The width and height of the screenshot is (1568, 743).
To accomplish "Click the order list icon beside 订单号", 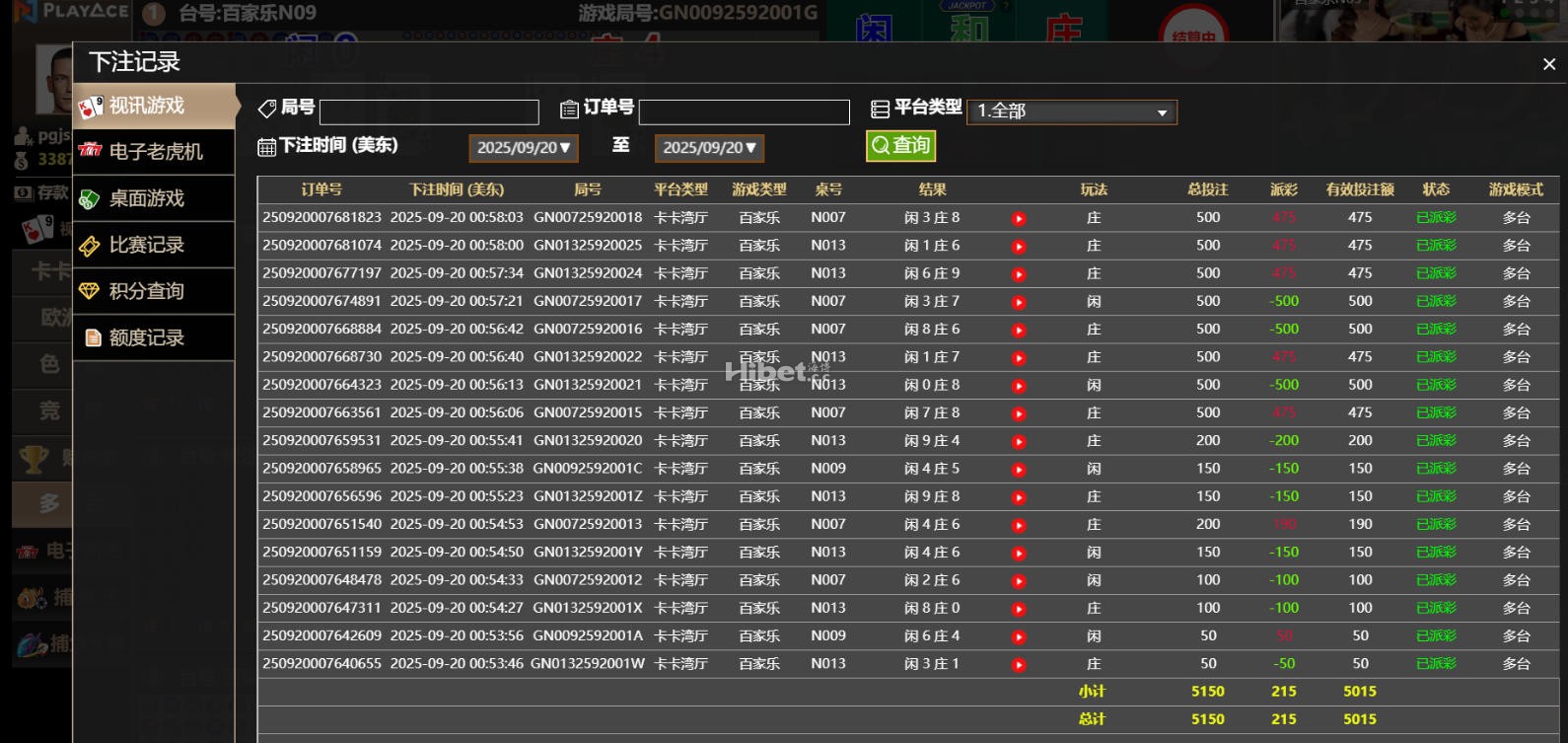I will click(569, 109).
